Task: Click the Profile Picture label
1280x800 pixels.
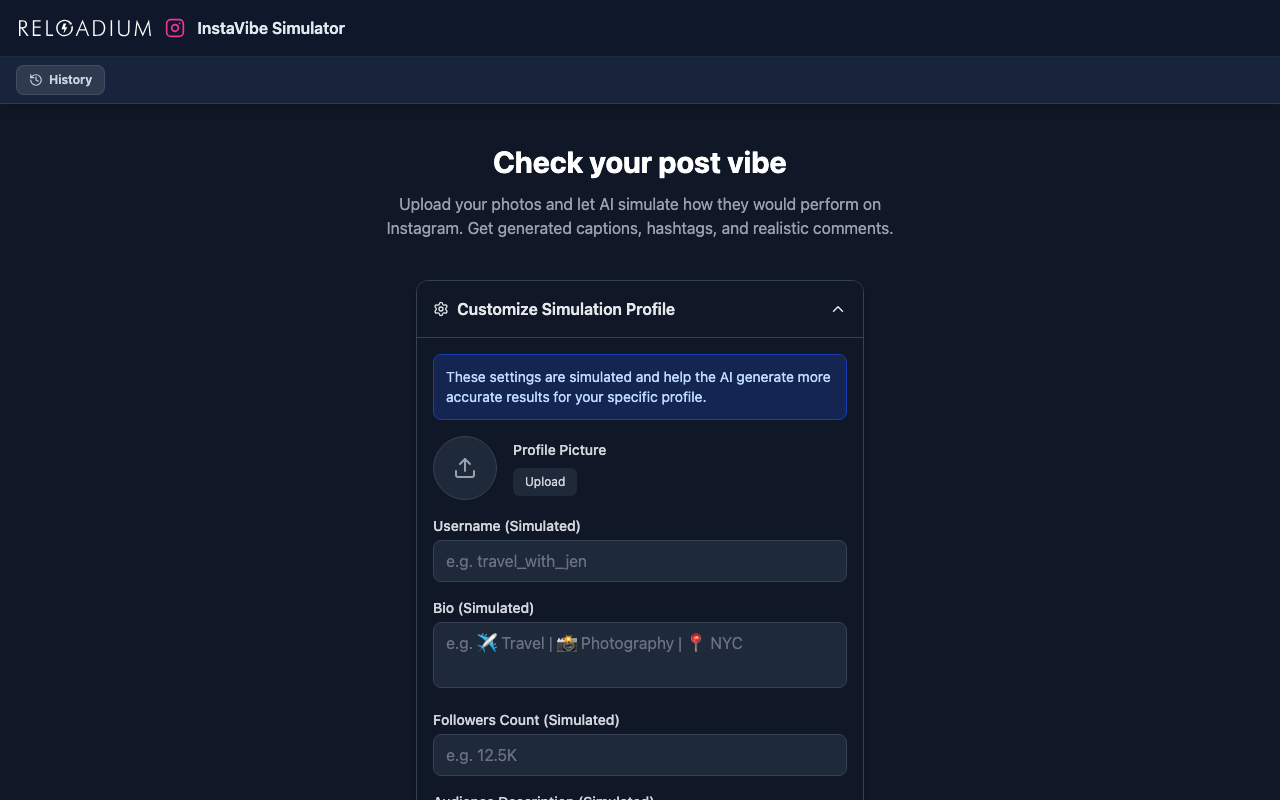Action: pyautogui.click(x=559, y=450)
